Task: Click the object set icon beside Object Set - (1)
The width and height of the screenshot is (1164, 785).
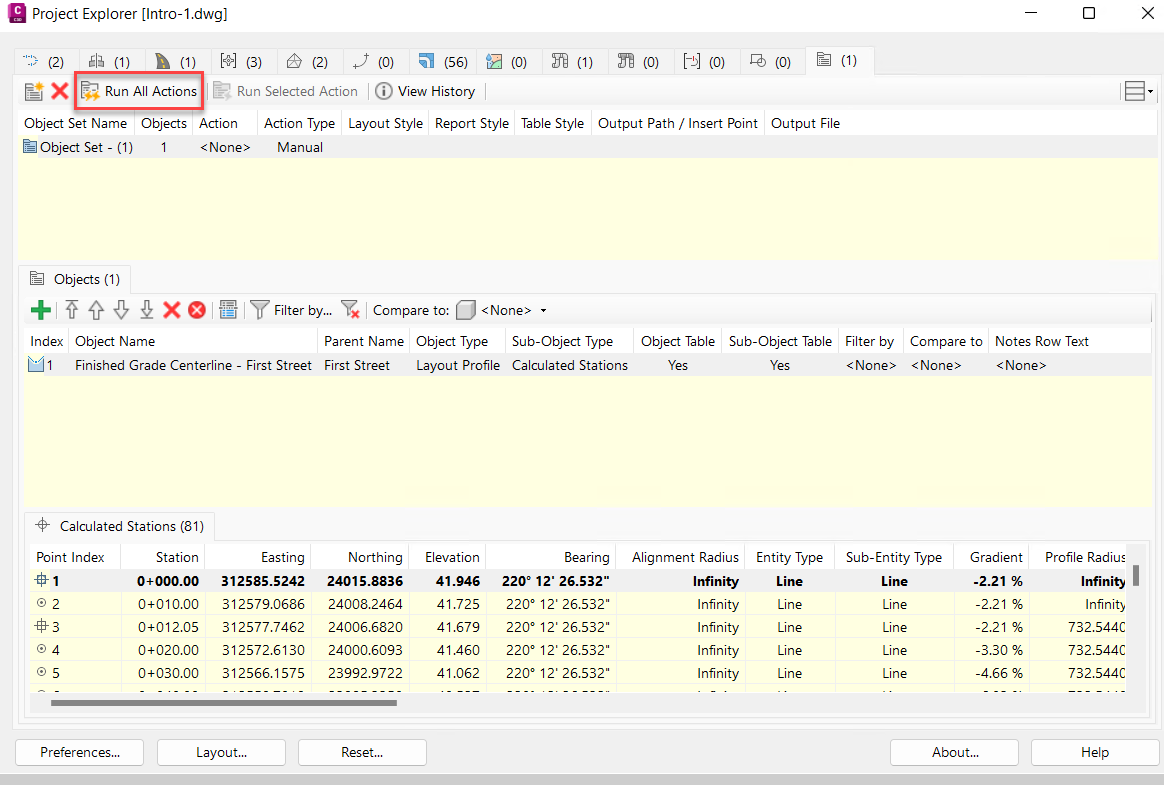Action: coord(30,147)
